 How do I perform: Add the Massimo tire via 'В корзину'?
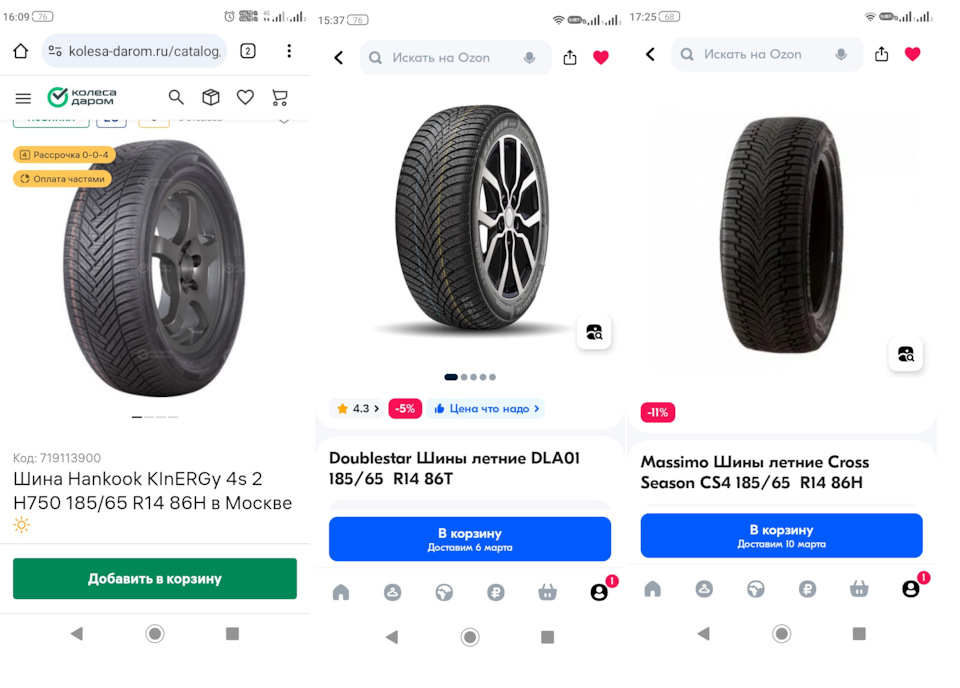[x=781, y=536]
